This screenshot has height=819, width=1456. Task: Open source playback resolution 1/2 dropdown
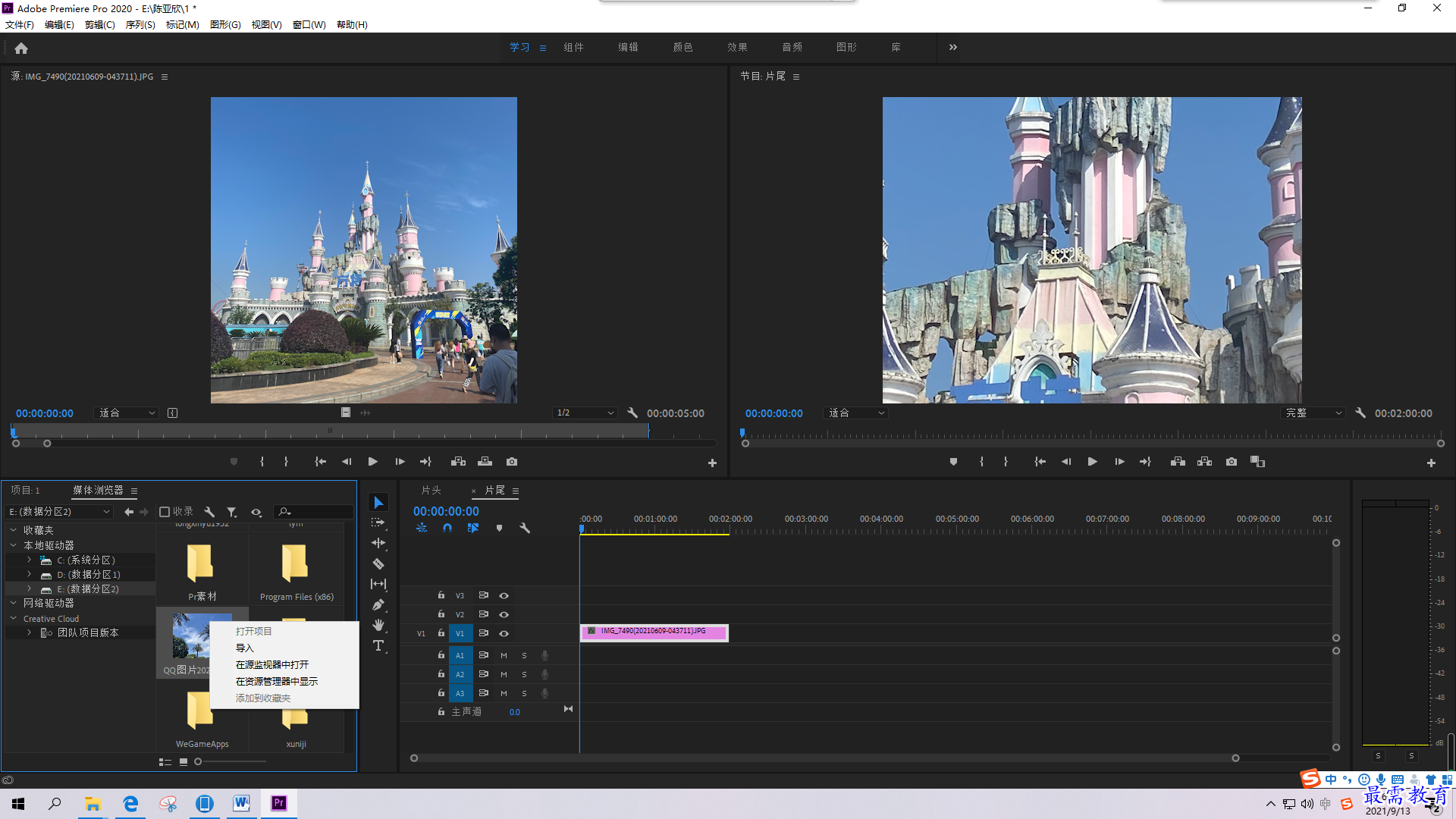coord(584,413)
